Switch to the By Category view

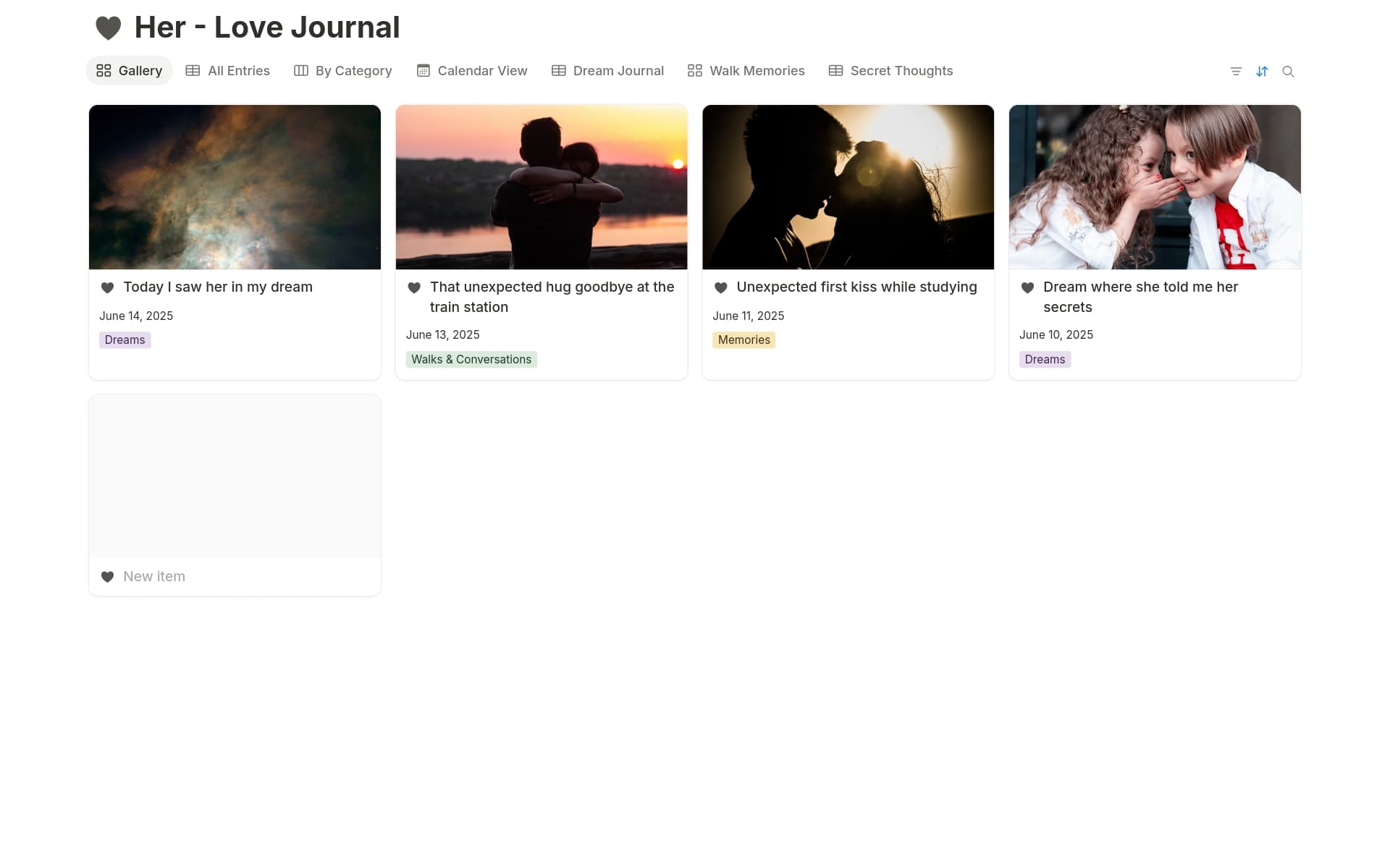coord(353,70)
